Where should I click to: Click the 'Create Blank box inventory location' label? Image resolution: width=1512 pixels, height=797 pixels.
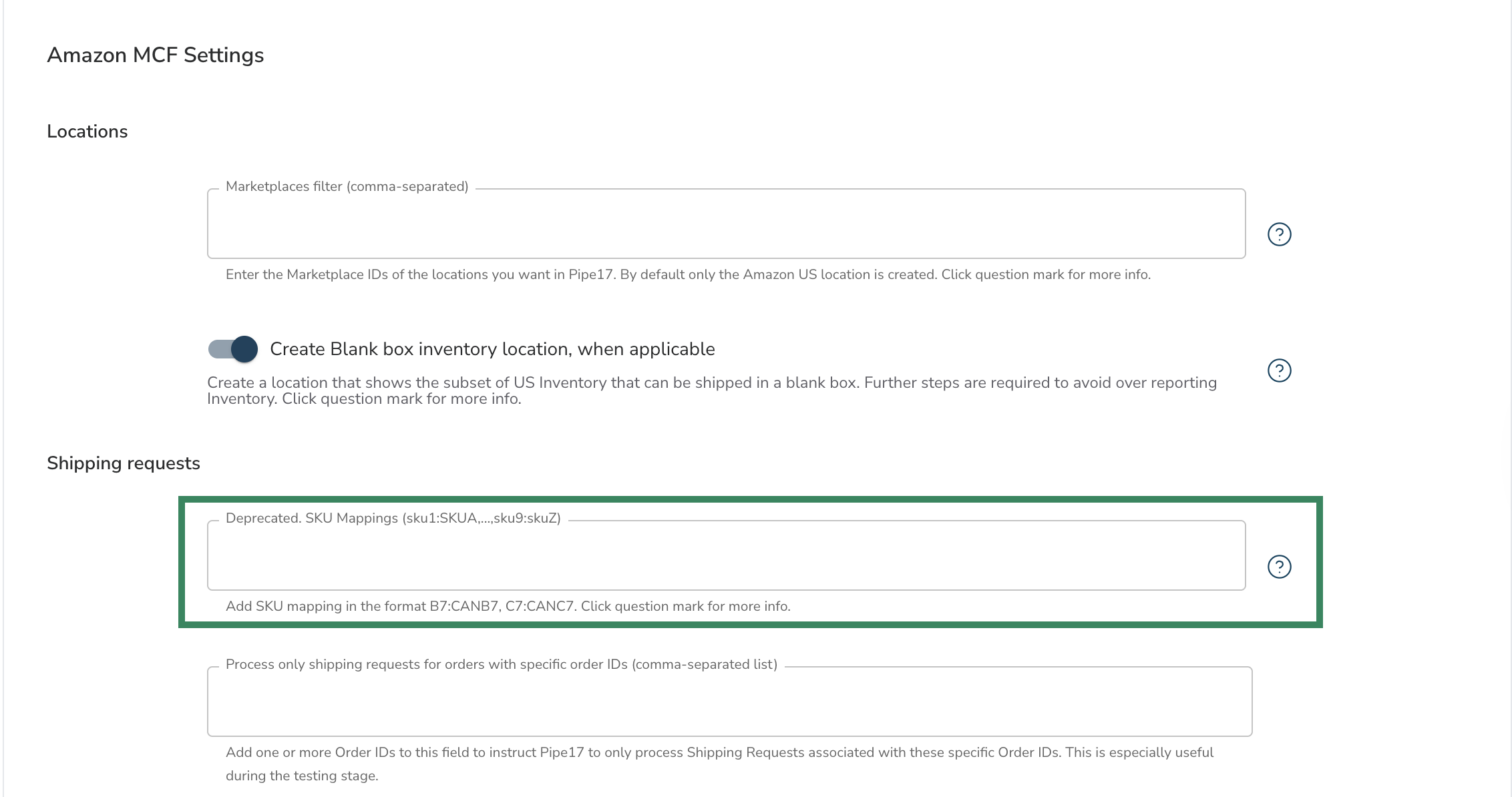click(x=492, y=349)
